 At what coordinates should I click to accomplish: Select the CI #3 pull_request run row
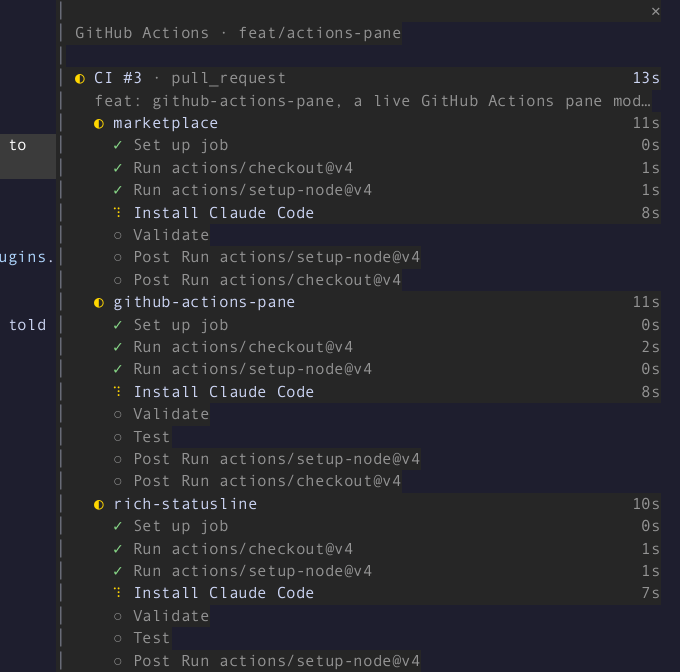pos(367,78)
